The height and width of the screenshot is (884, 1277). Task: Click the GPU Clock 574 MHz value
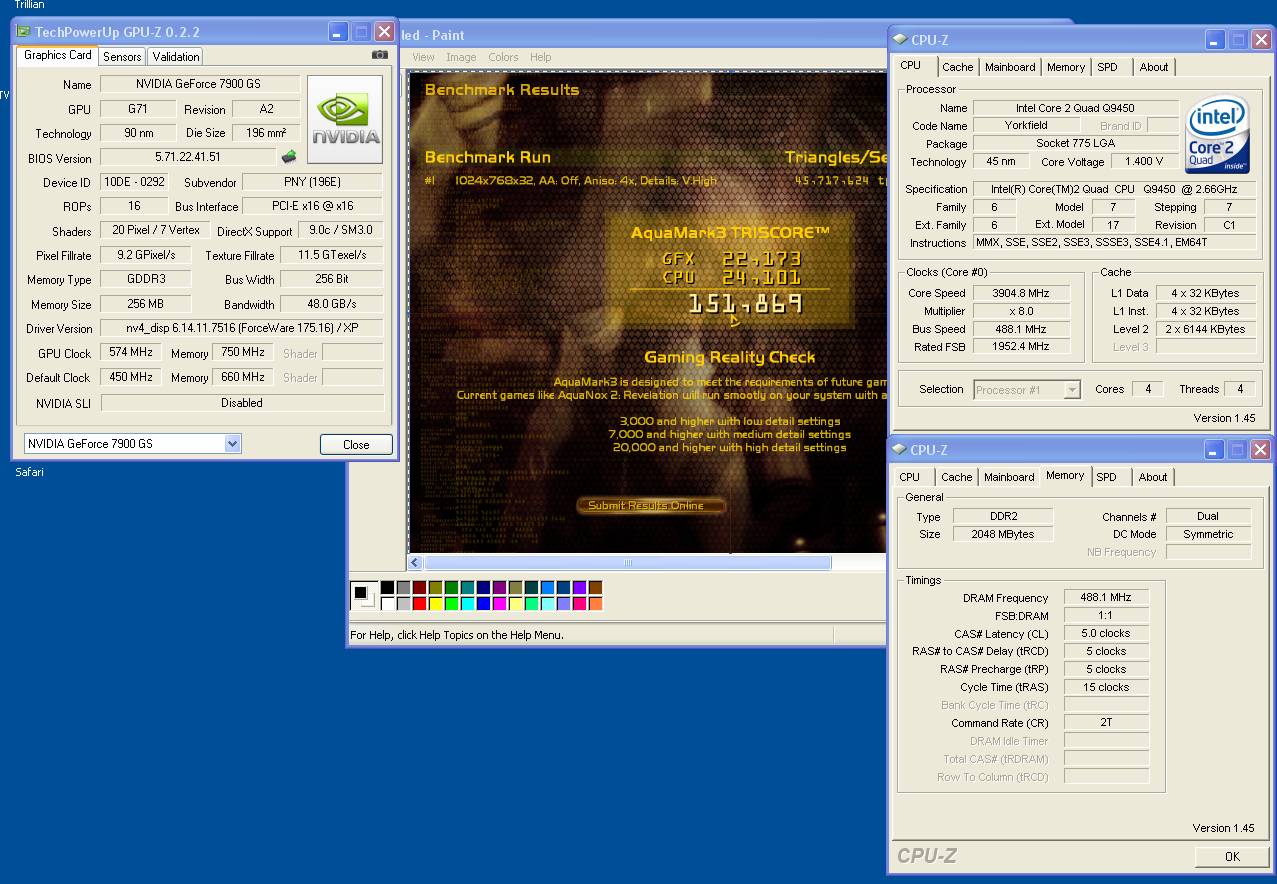click(x=131, y=353)
